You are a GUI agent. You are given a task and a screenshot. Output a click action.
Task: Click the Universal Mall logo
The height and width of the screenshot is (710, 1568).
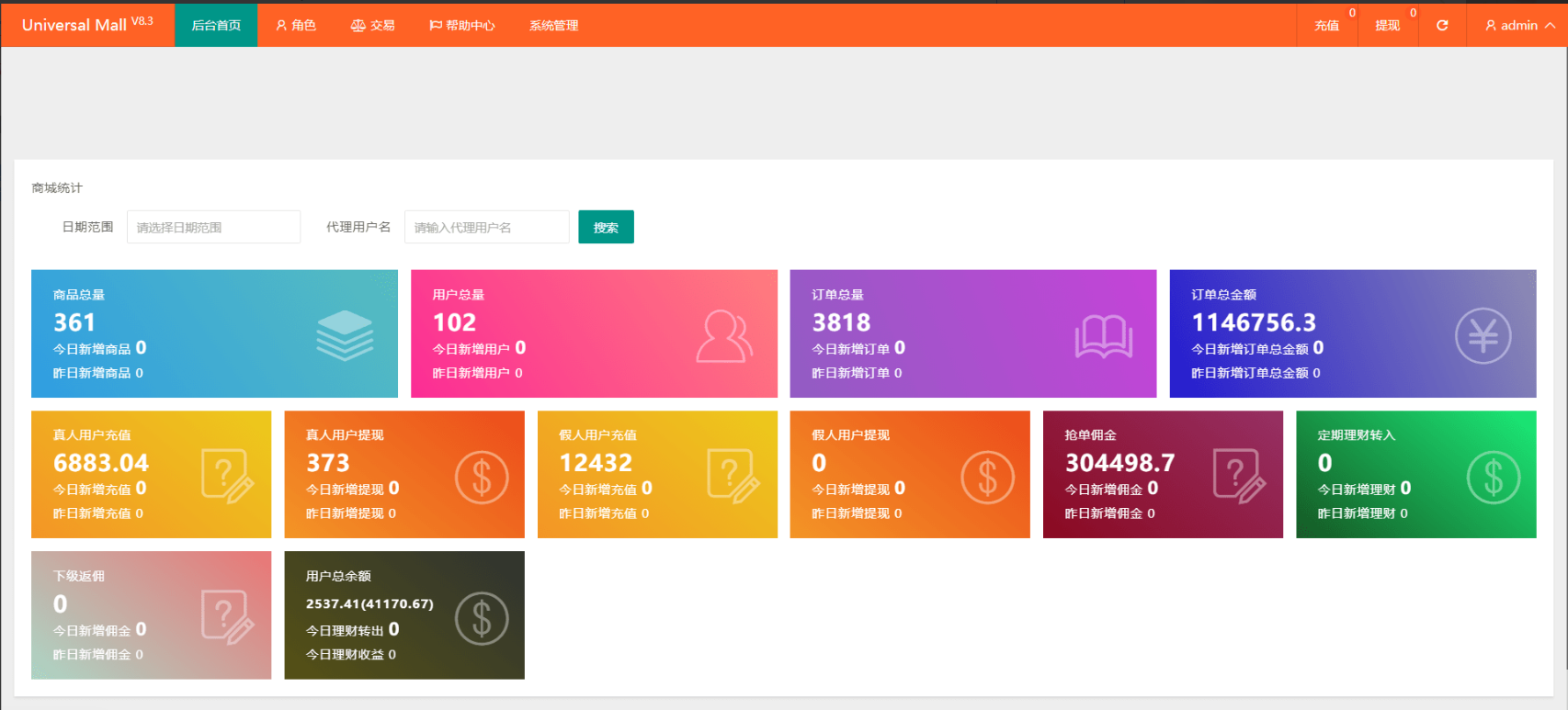pyautogui.click(x=87, y=25)
